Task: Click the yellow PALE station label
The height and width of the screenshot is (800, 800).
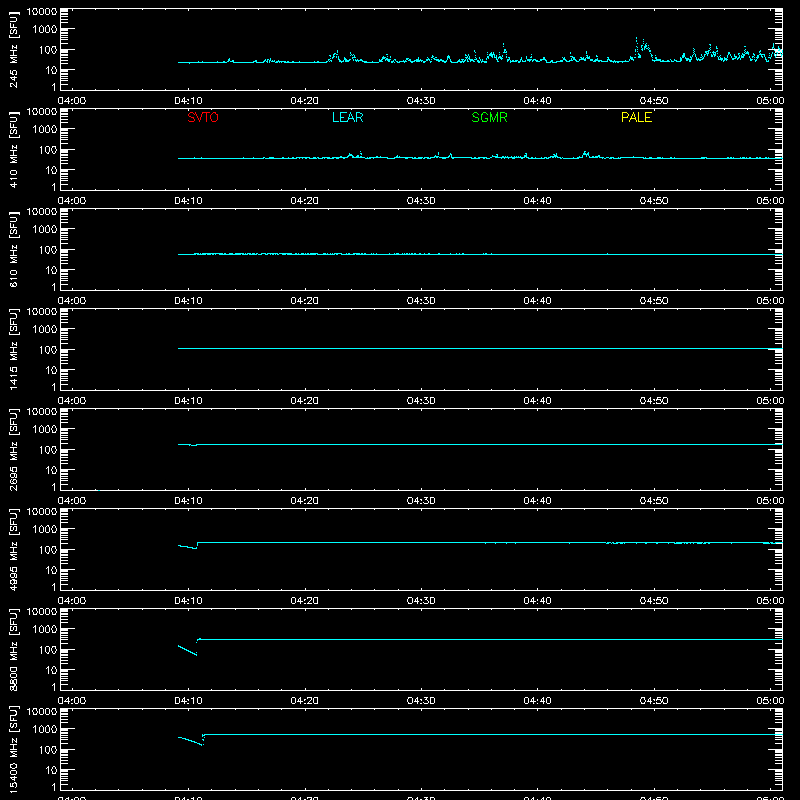Action: point(636,117)
